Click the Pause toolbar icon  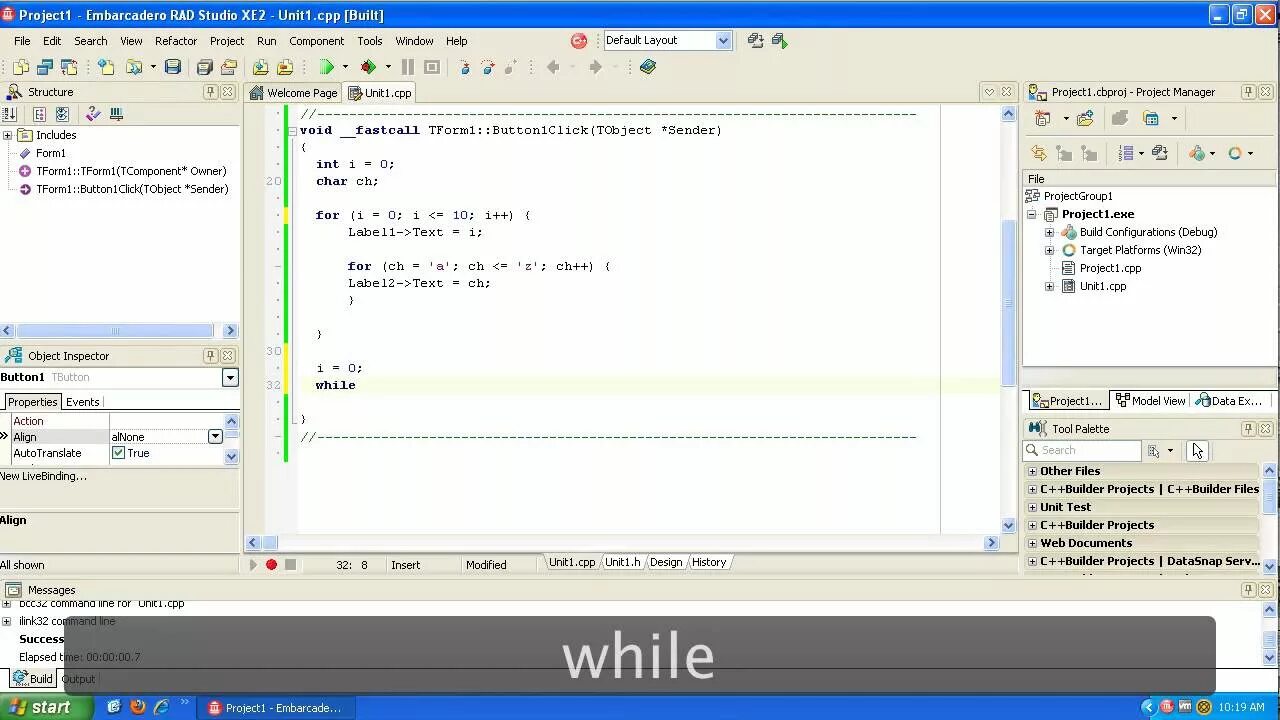[408, 67]
